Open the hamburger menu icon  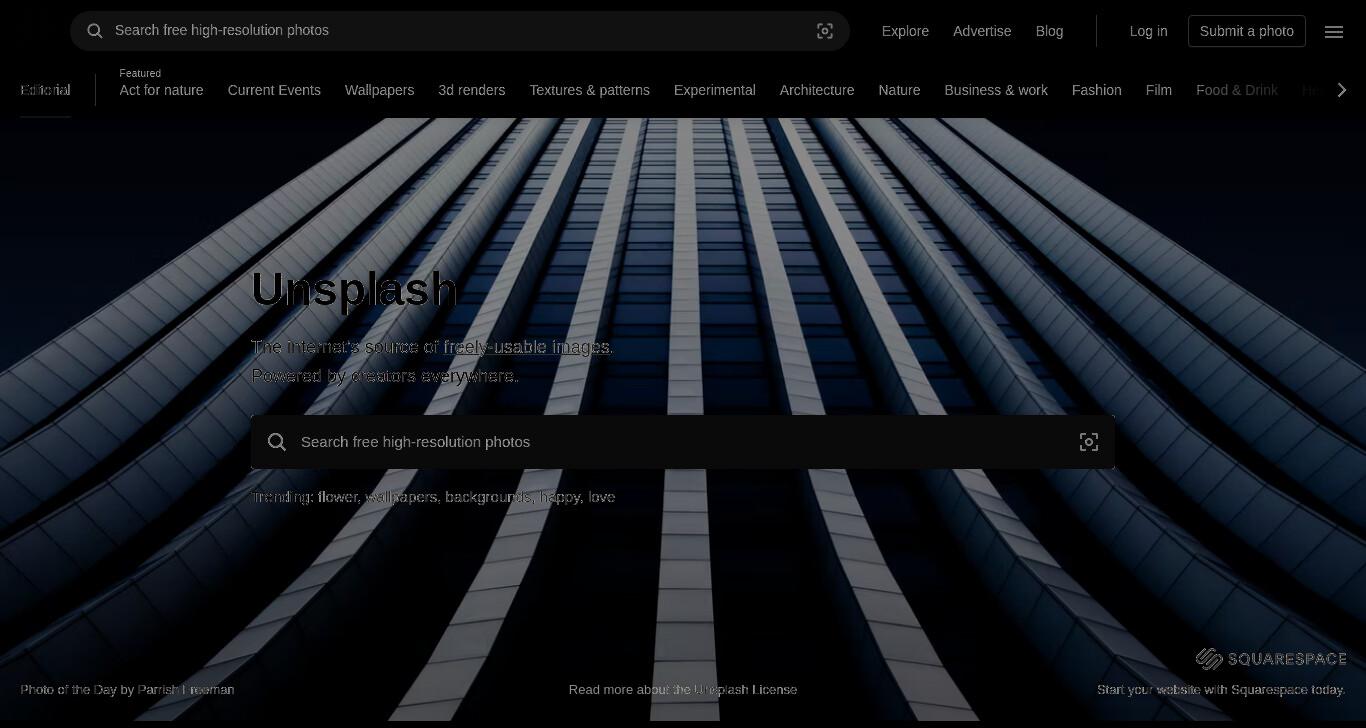pos(1334,31)
